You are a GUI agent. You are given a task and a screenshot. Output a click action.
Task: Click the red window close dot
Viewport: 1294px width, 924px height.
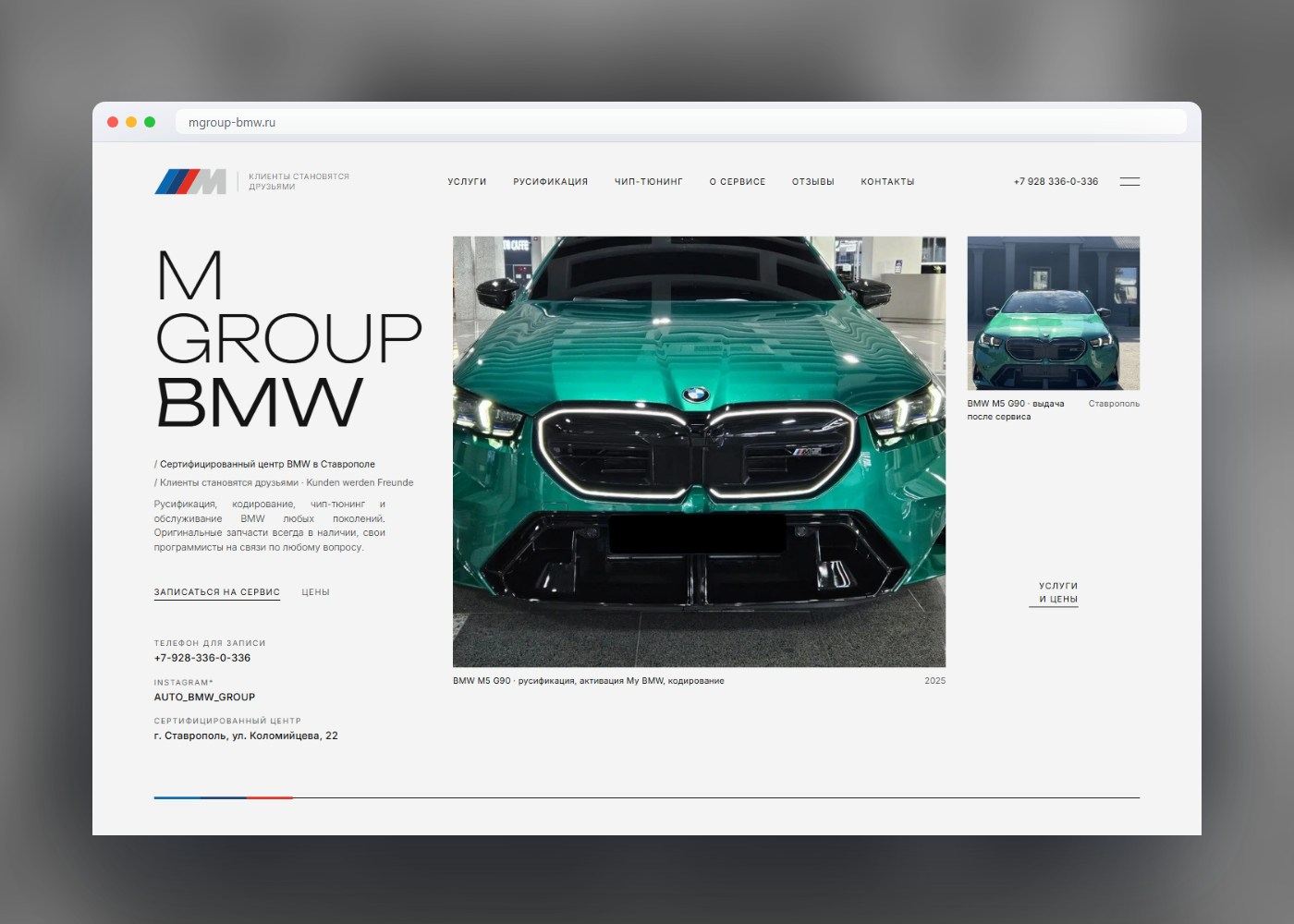click(x=113, y=122)
